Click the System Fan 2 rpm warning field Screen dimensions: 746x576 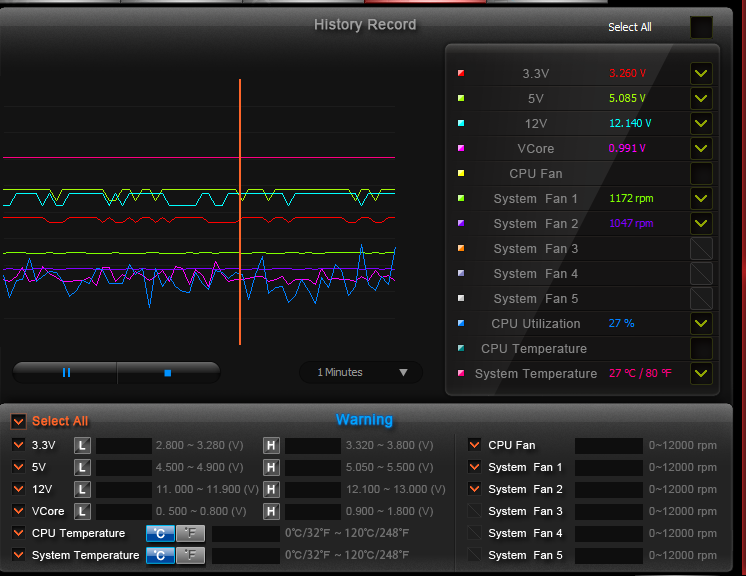pos(609,489)
